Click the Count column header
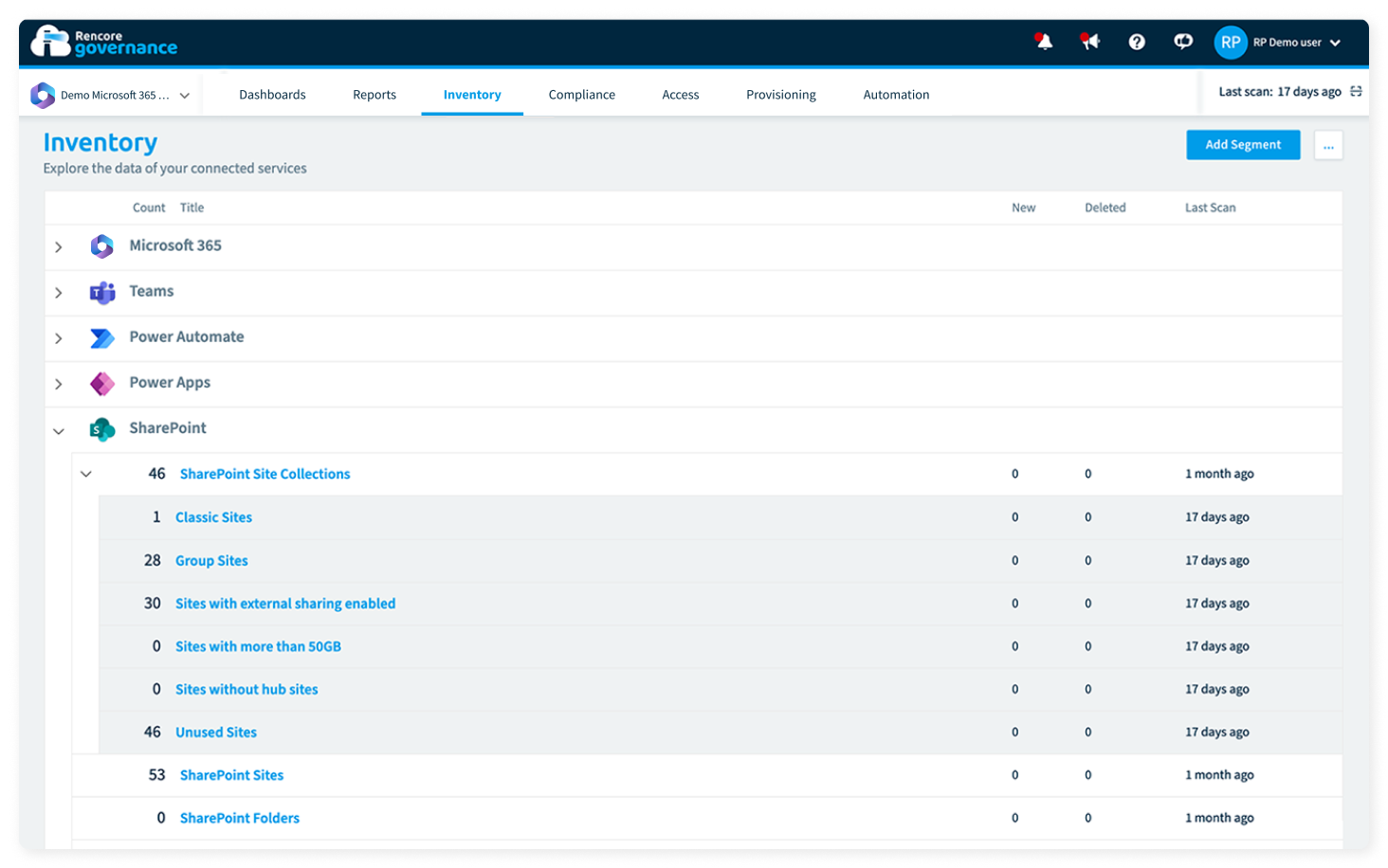This screenshot has height=868, width=1388. coord(149,208)
